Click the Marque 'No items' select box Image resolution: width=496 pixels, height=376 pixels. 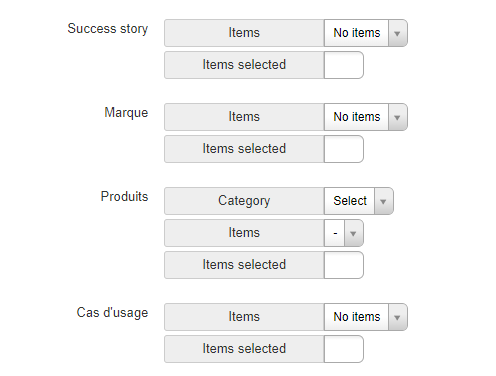coord(366,117)
